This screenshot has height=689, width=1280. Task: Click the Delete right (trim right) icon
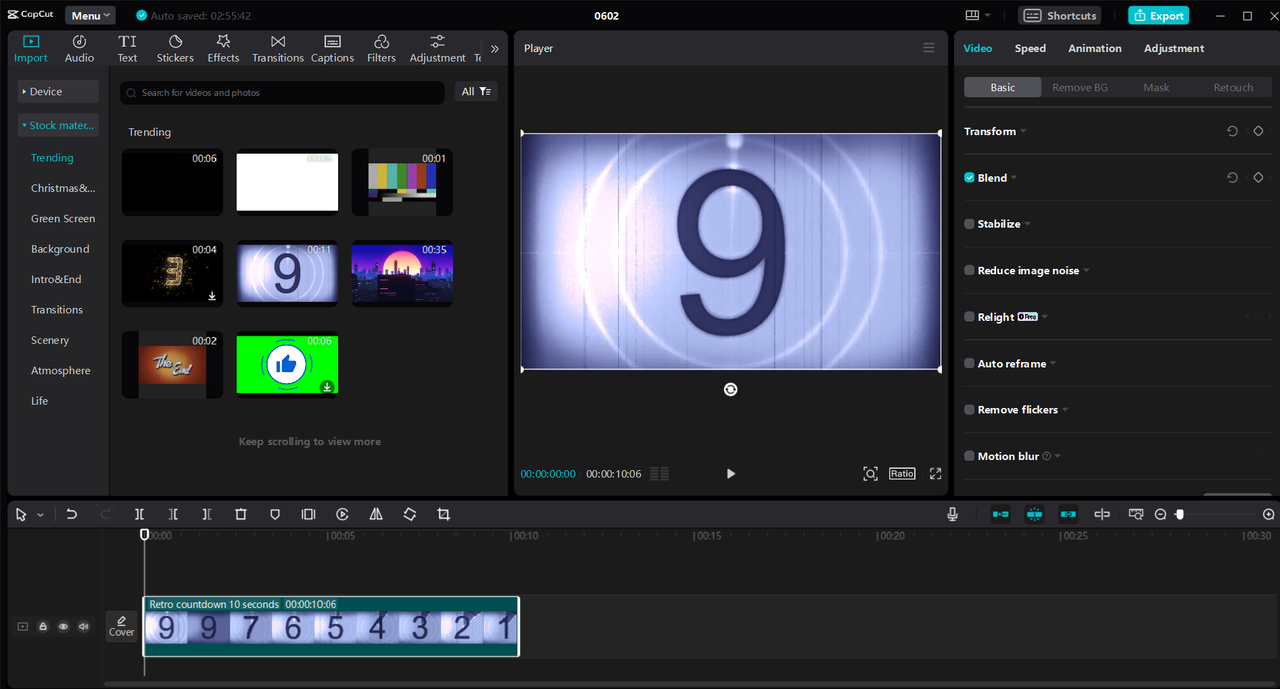click(207, 514)
